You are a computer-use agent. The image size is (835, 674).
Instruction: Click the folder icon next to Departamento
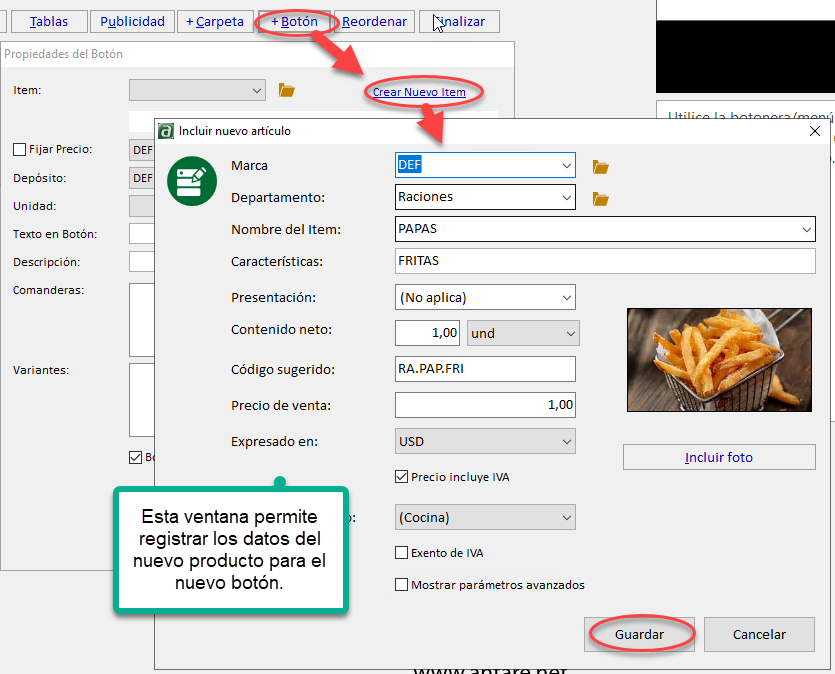point(600,199)
